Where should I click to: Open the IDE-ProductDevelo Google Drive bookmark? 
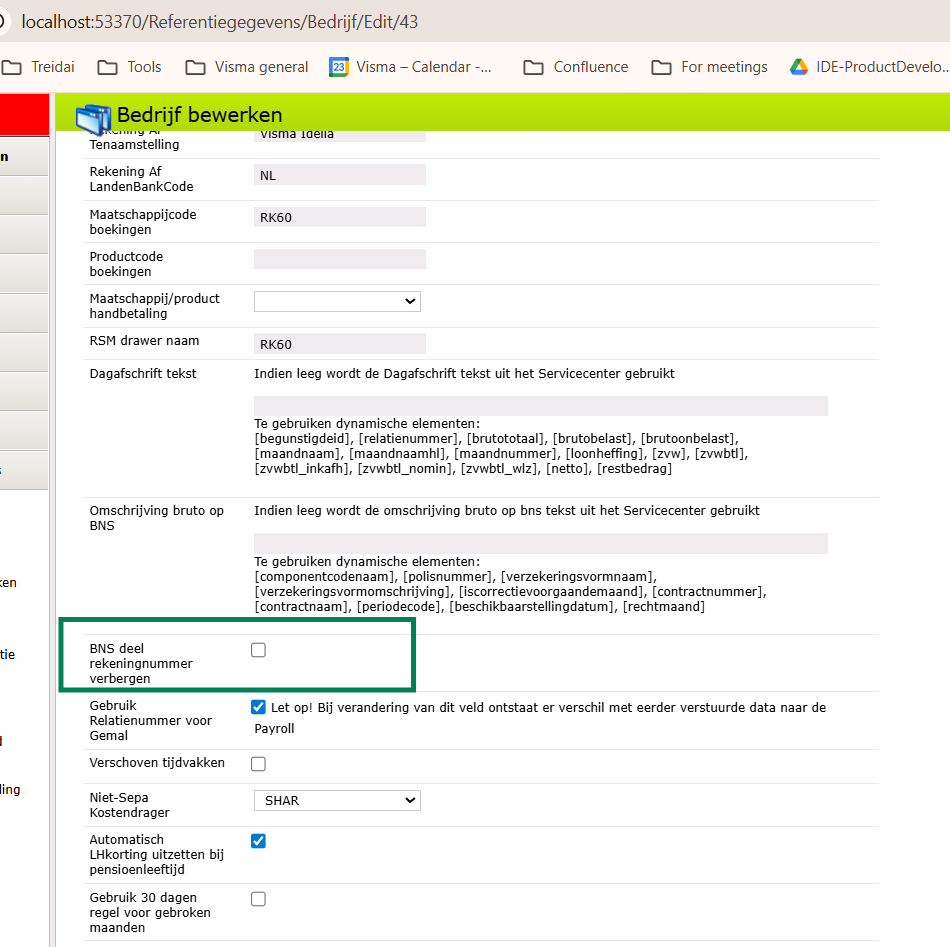[869, 67]
